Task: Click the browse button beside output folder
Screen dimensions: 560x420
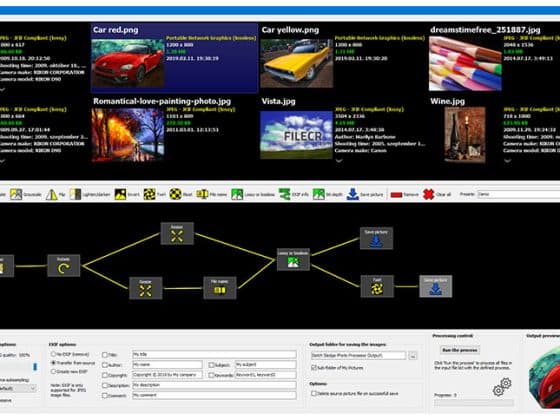Action: click(412, 355)
